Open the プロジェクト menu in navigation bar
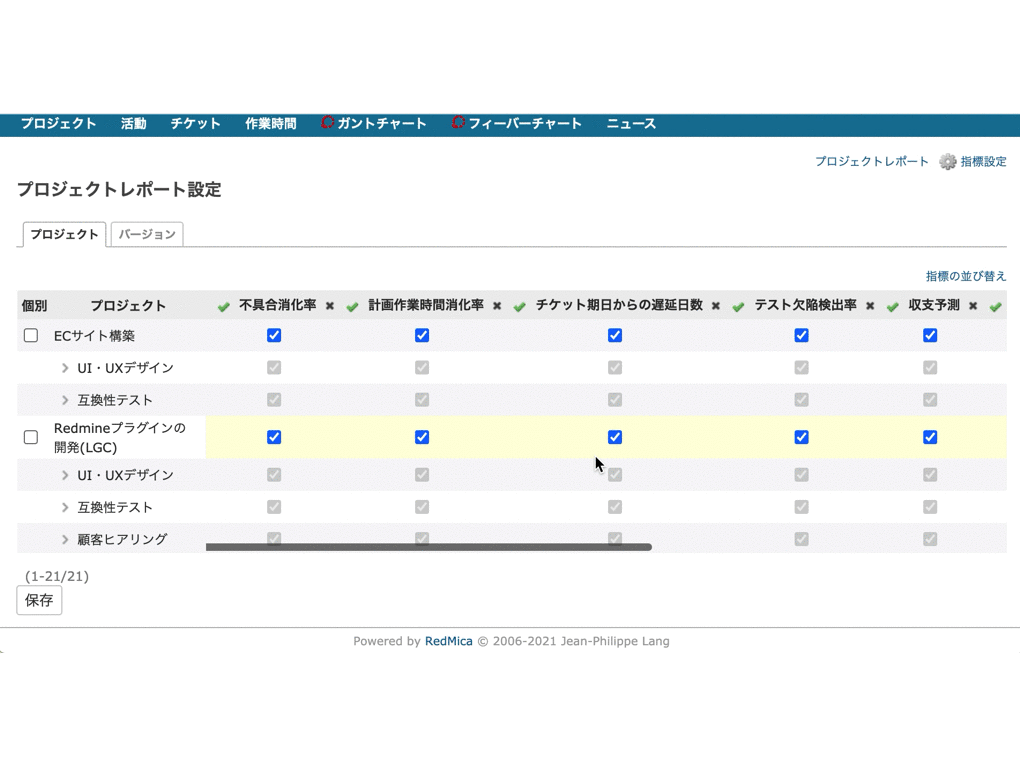1020x765 pixels. 59,124
